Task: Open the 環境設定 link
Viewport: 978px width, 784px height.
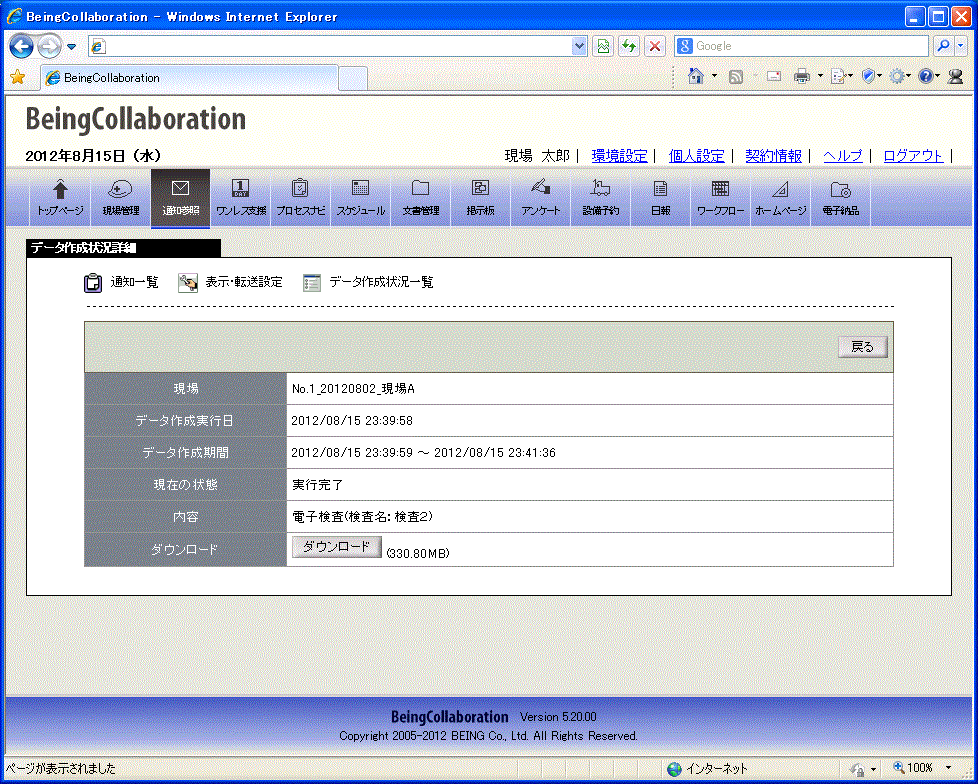Action: click(x=619, y=156)
